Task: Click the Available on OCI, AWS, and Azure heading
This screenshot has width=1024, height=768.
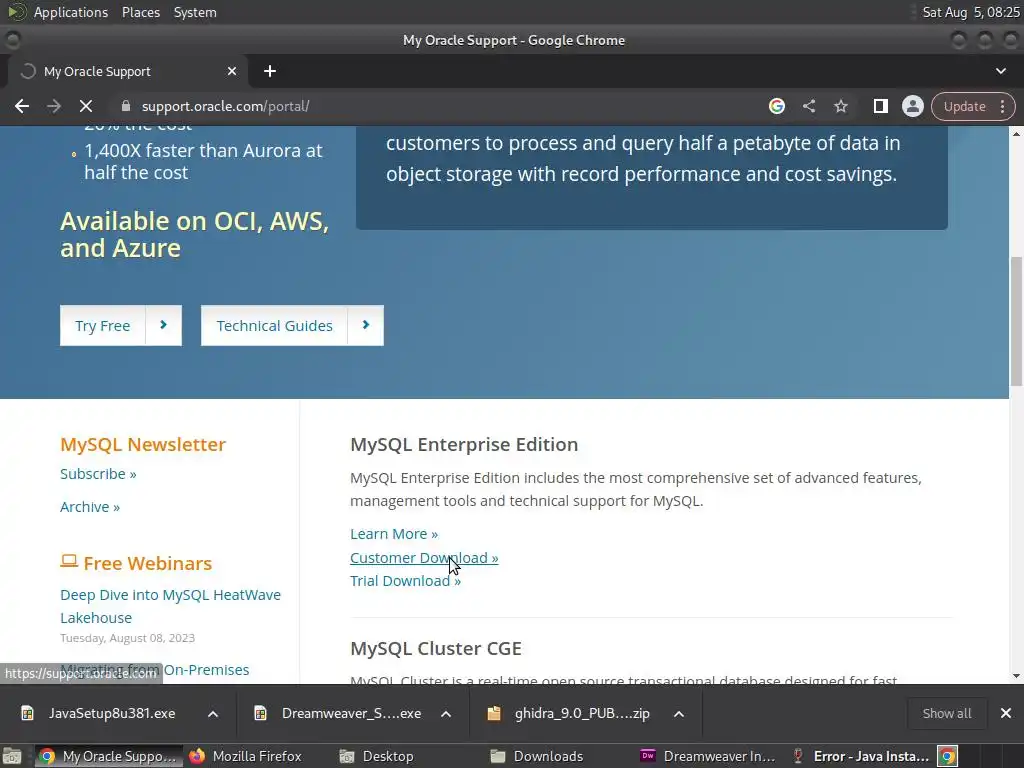Action: click(195, 234)
